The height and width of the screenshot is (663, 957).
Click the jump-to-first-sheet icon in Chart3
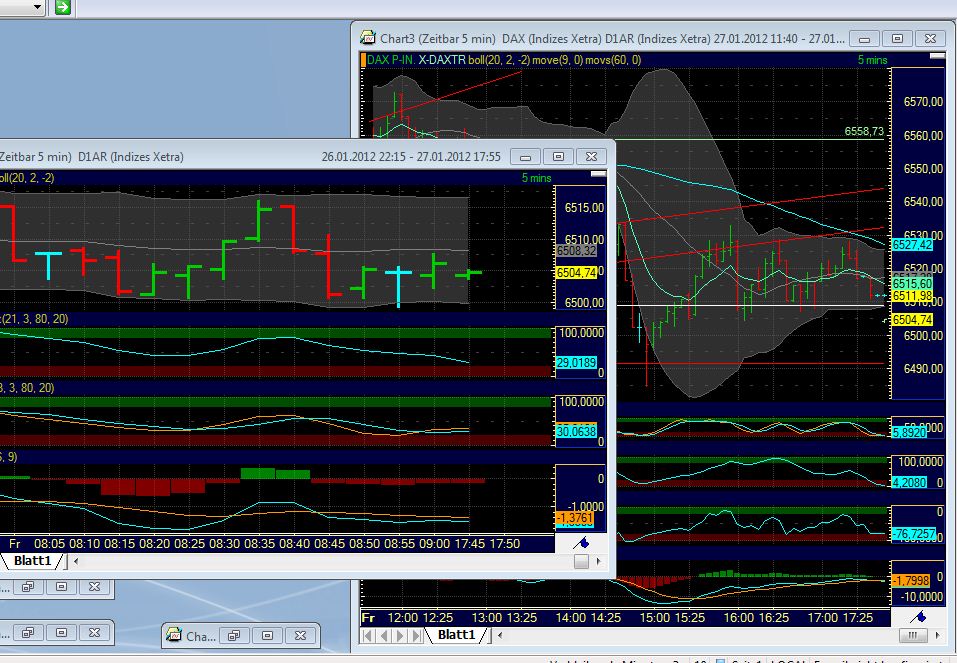366,635
